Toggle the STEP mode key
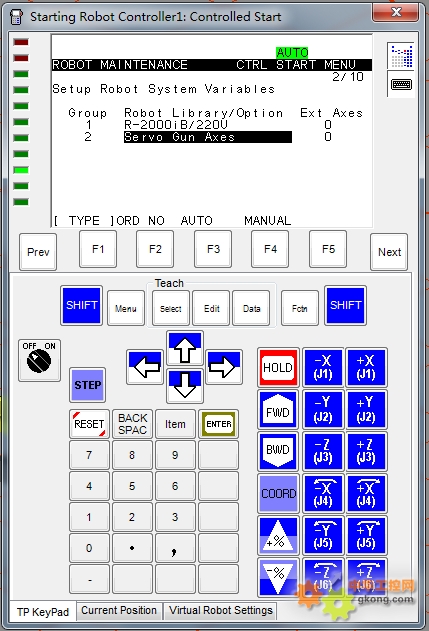The height and width of the screenshot is (631, 429). tap(87, 385)
